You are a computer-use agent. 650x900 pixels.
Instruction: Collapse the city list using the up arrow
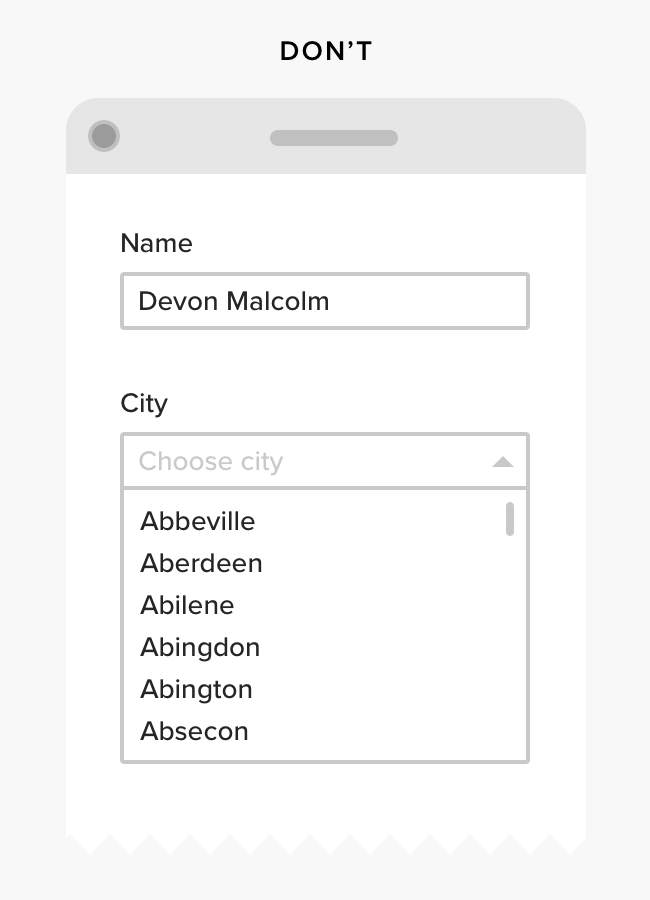point(503,462)
